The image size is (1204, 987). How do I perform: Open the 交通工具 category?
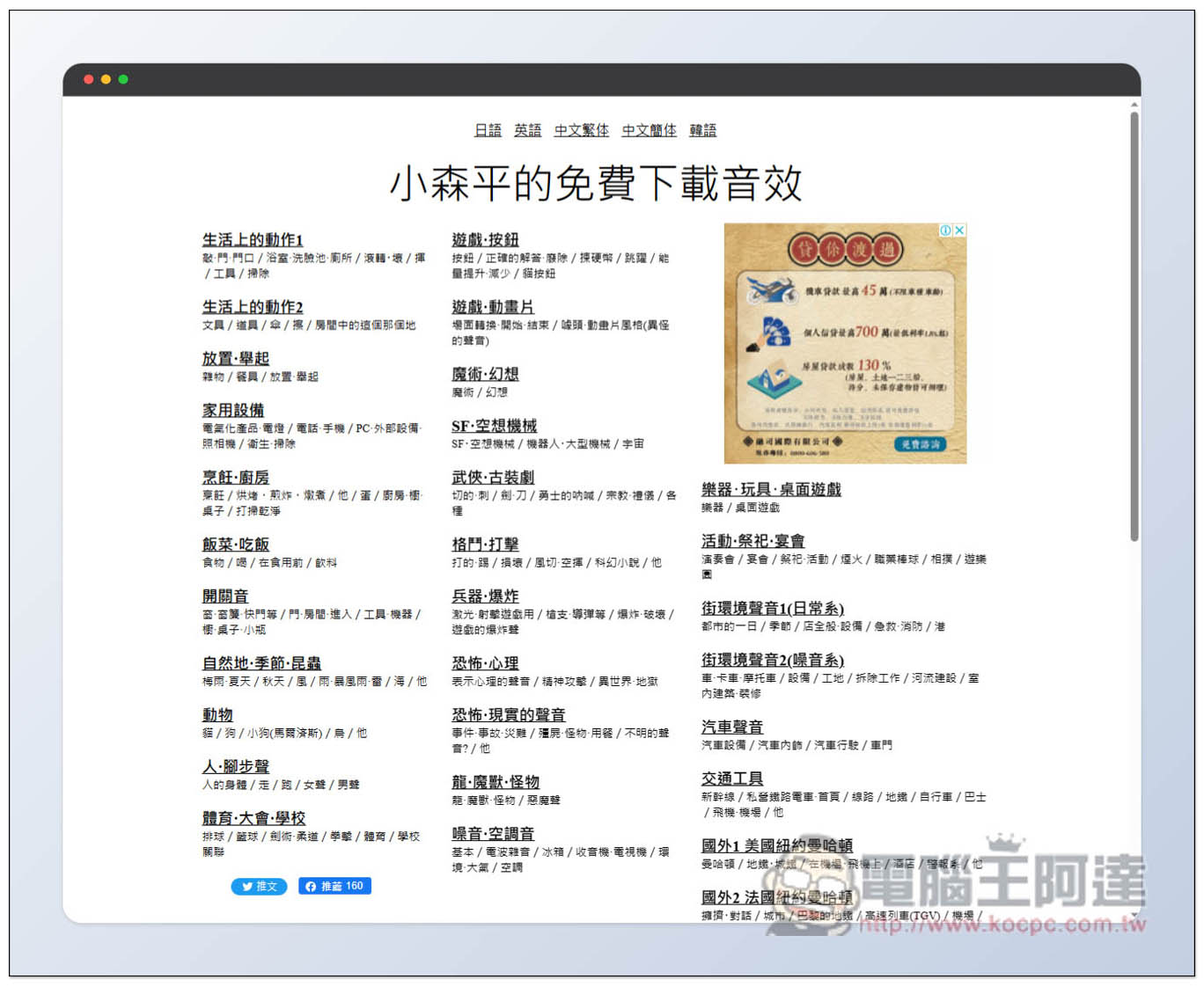pyautogui.click(x=731, y=779)
